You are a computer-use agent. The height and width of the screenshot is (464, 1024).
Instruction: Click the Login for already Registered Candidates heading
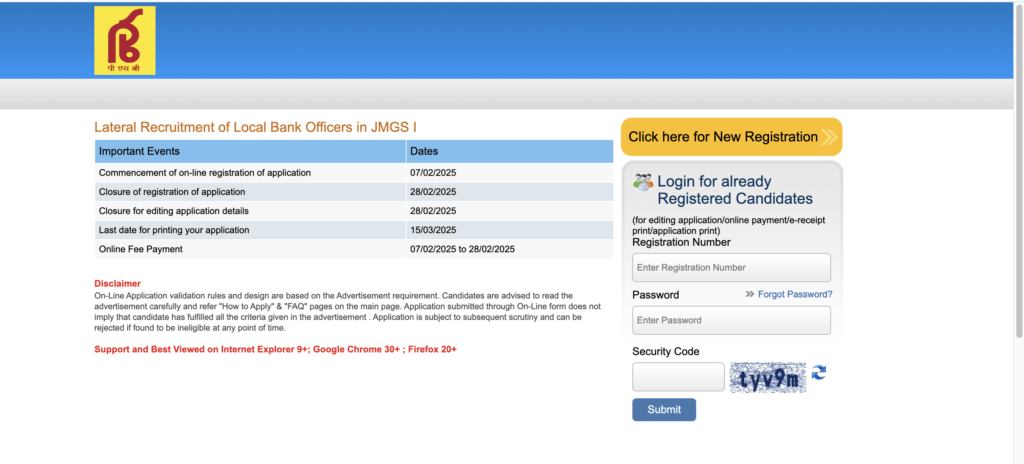click(x=735, y=190)
